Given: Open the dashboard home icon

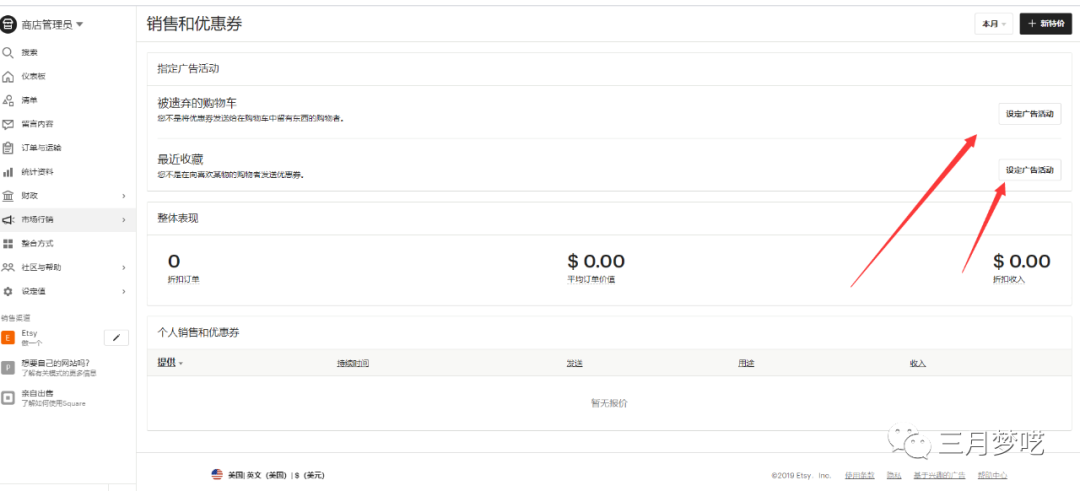Looking at the screenshot, I should [8, 76].
